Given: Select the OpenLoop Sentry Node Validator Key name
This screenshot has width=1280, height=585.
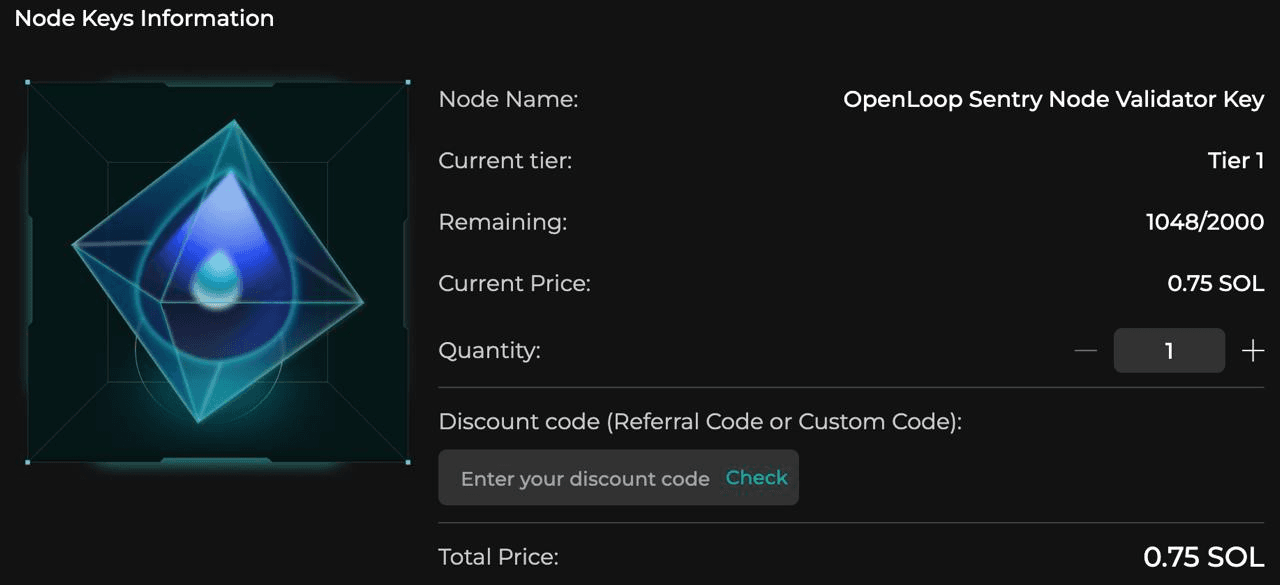Looking at the screenshot, I should 1054,100.
